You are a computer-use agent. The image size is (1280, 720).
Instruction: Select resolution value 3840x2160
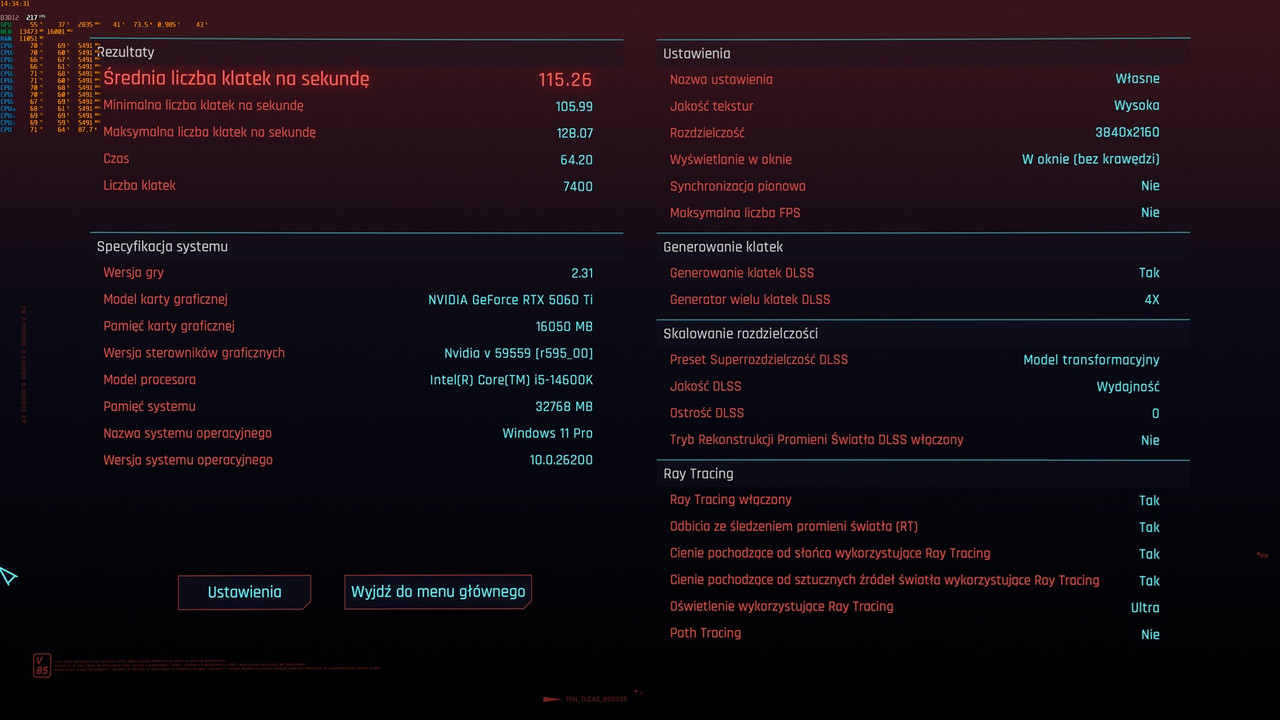[x=1127, y=133]
